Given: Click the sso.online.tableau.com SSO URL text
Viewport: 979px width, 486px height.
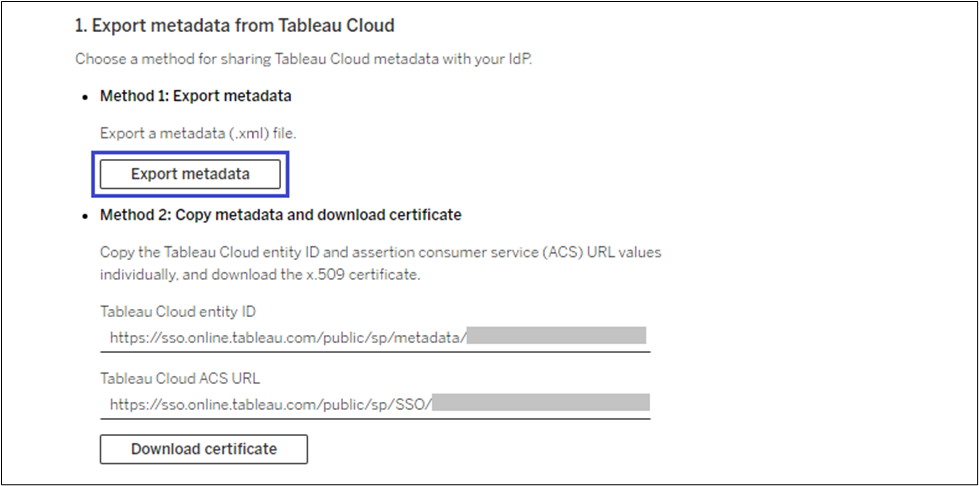Looking at the screenshot, I should [x=271, y=404].
